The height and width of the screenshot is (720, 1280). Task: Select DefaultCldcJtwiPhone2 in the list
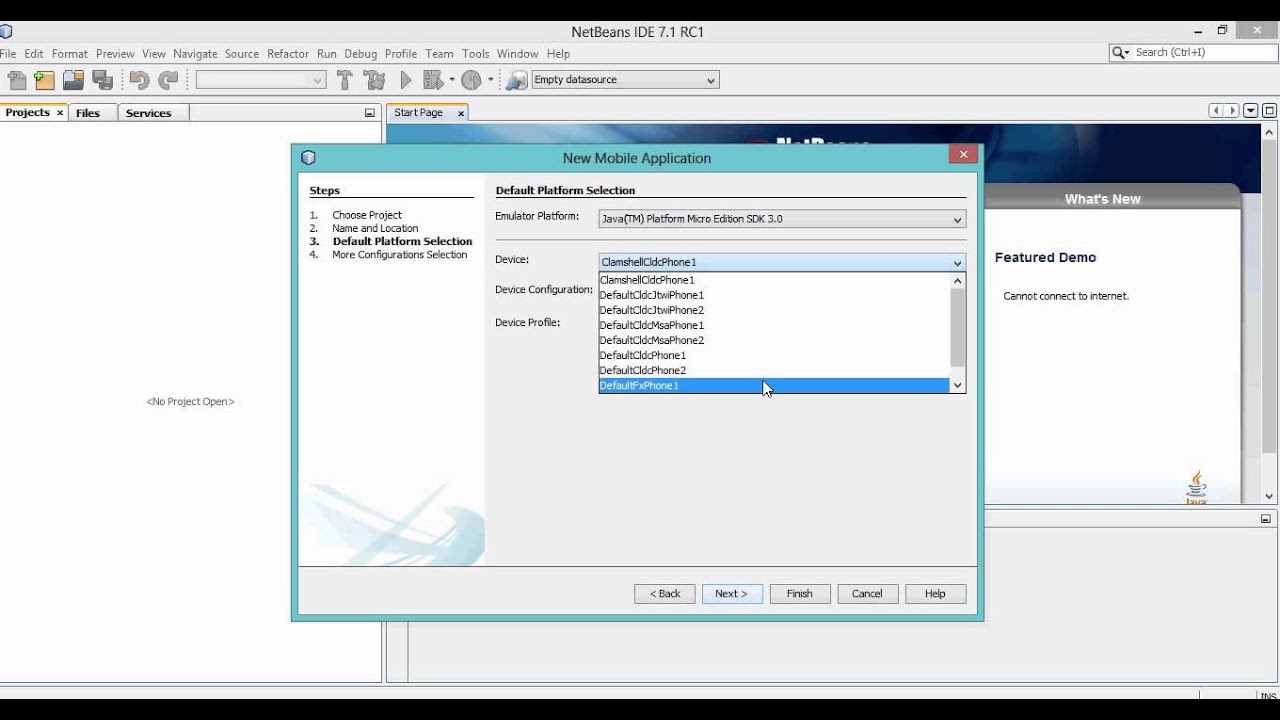(774, 310)
